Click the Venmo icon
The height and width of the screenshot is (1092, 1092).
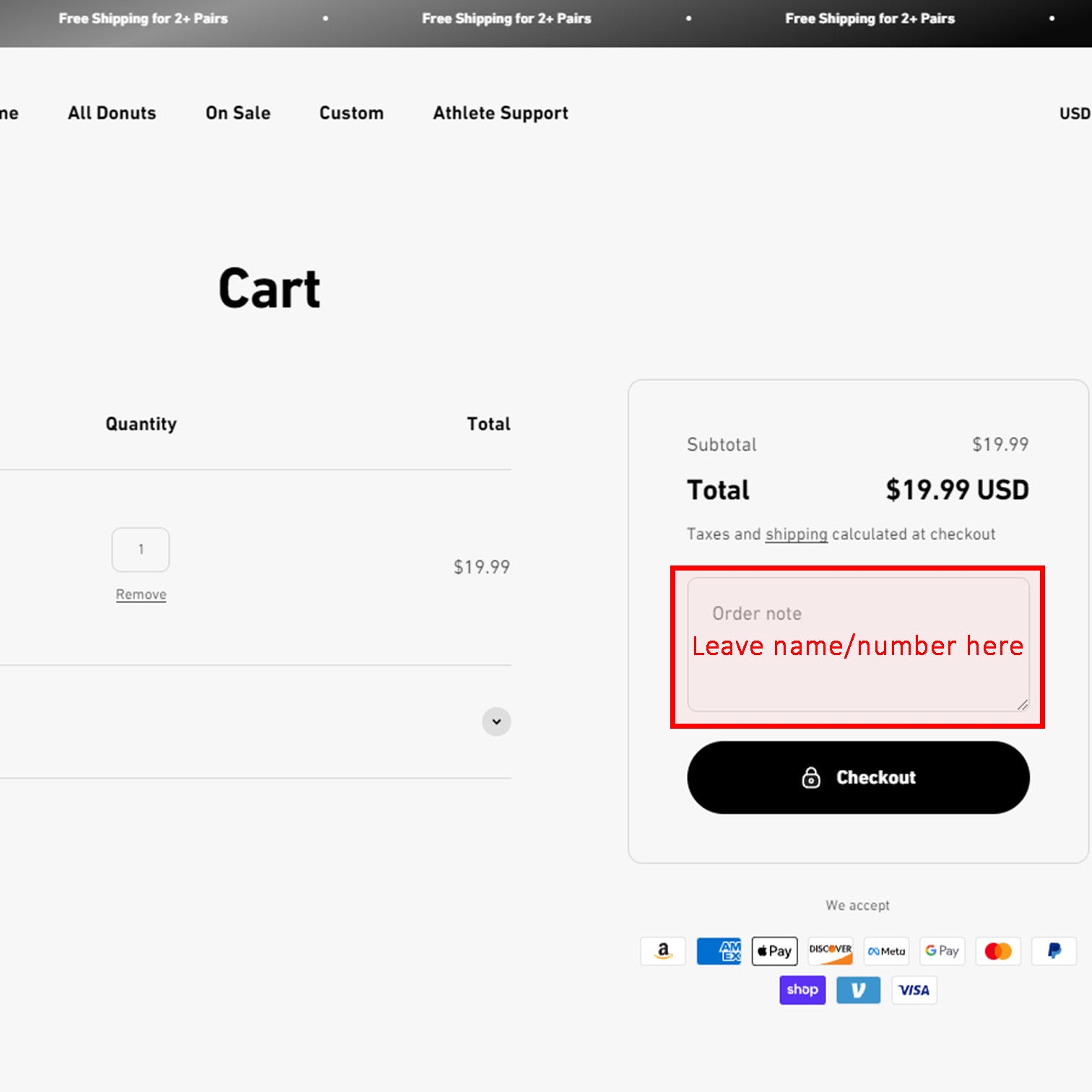coord(858,990)
